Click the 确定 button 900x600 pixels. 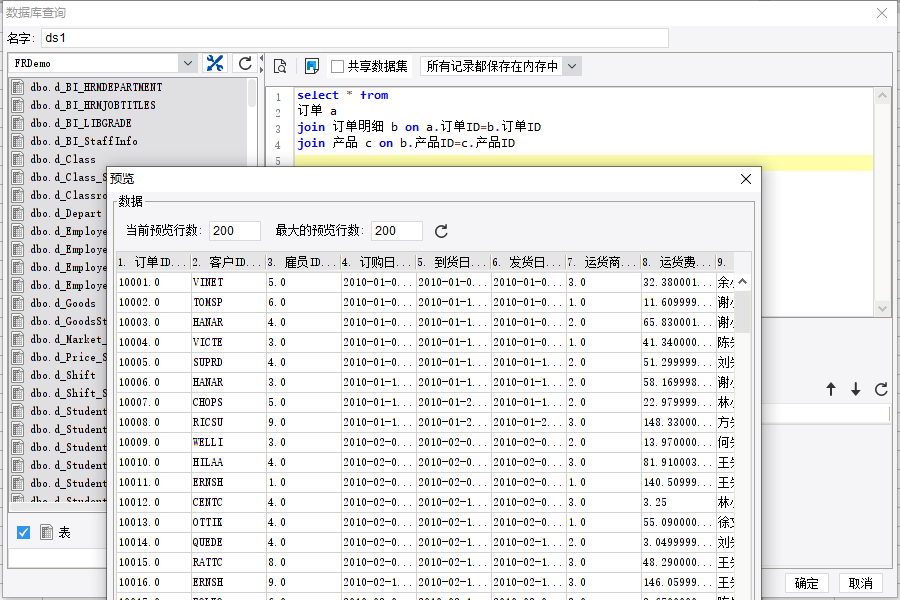point(806,583)
